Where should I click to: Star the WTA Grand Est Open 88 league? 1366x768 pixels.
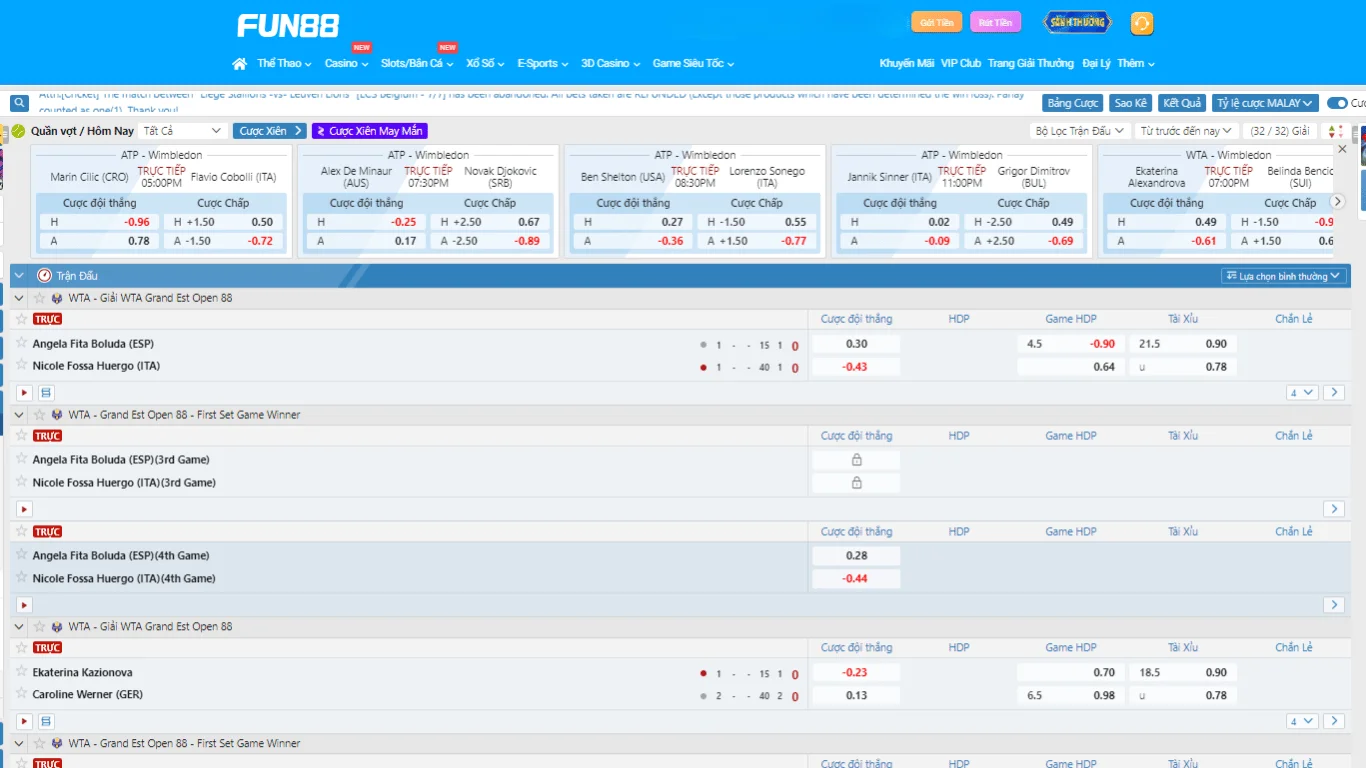tap(40, 298)
